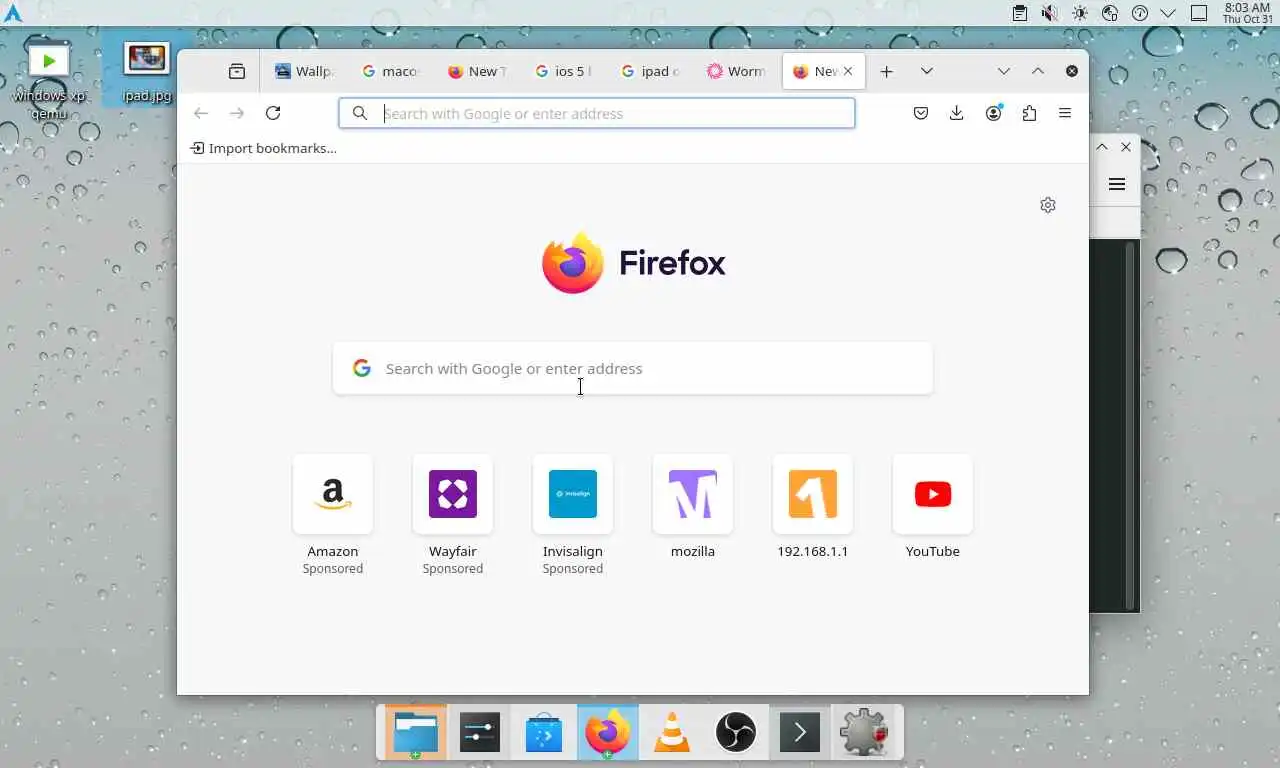This screenshot has width=1280, height=768.
Task: Open System Settings sliders icon in dock
Action: point(480,734)
